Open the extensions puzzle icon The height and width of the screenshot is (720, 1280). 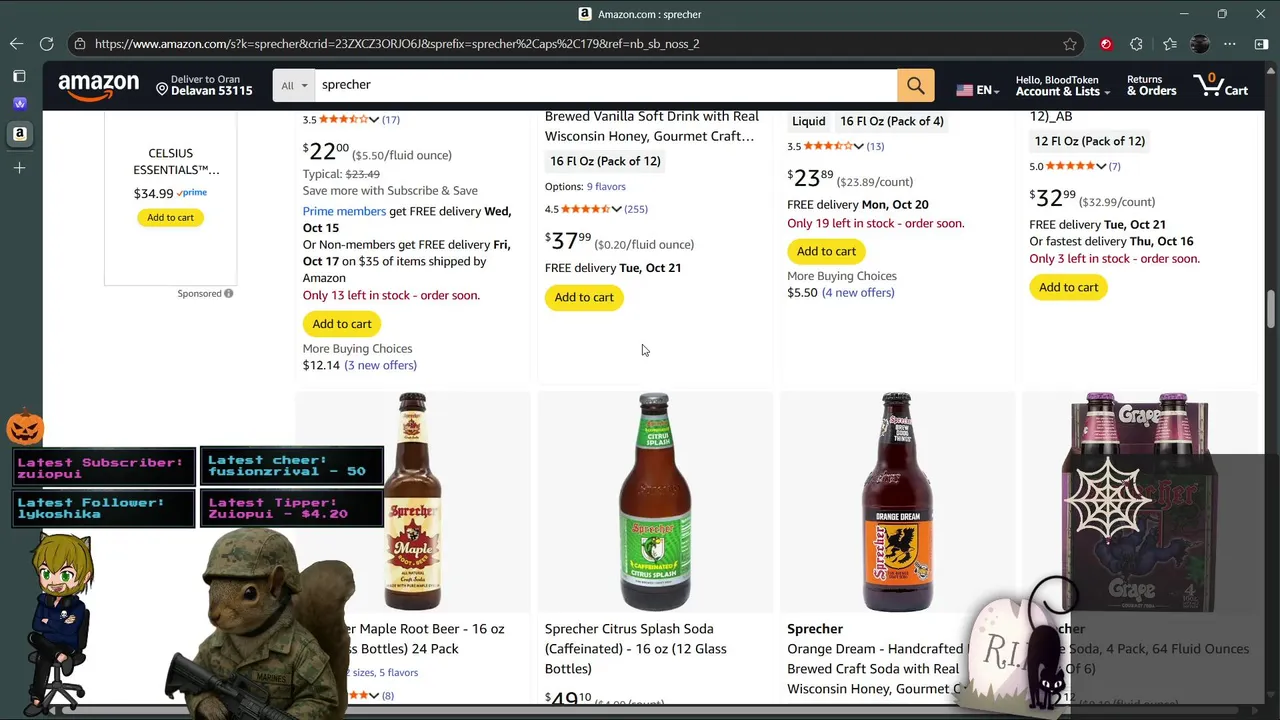coord(1136,44)
